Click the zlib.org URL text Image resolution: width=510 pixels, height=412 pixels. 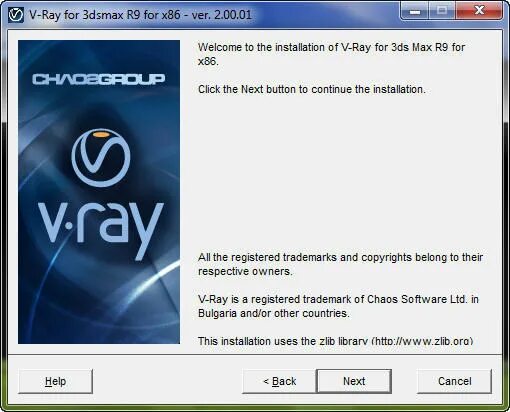click(x=422, y=341)
